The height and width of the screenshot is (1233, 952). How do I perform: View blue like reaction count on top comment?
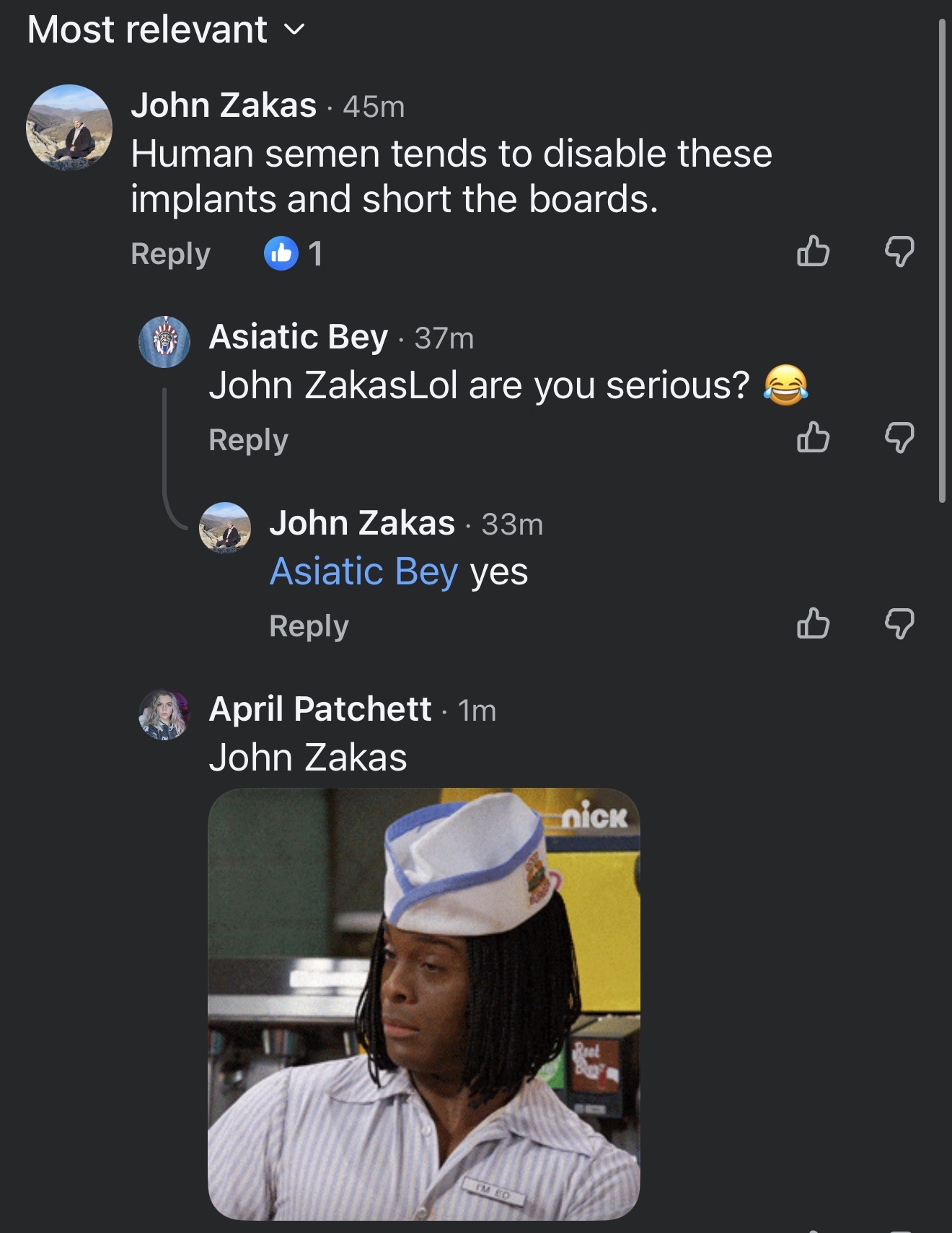(x=294, y=254)
